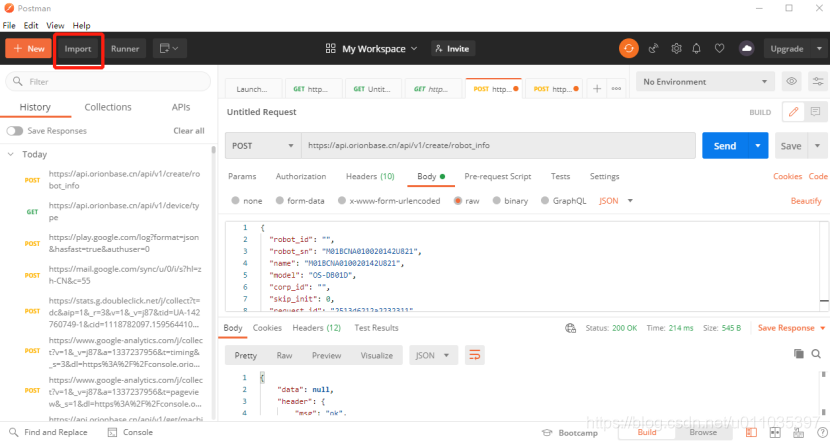Select the form-data radio button
830x441 pixels.
[279, 201]
